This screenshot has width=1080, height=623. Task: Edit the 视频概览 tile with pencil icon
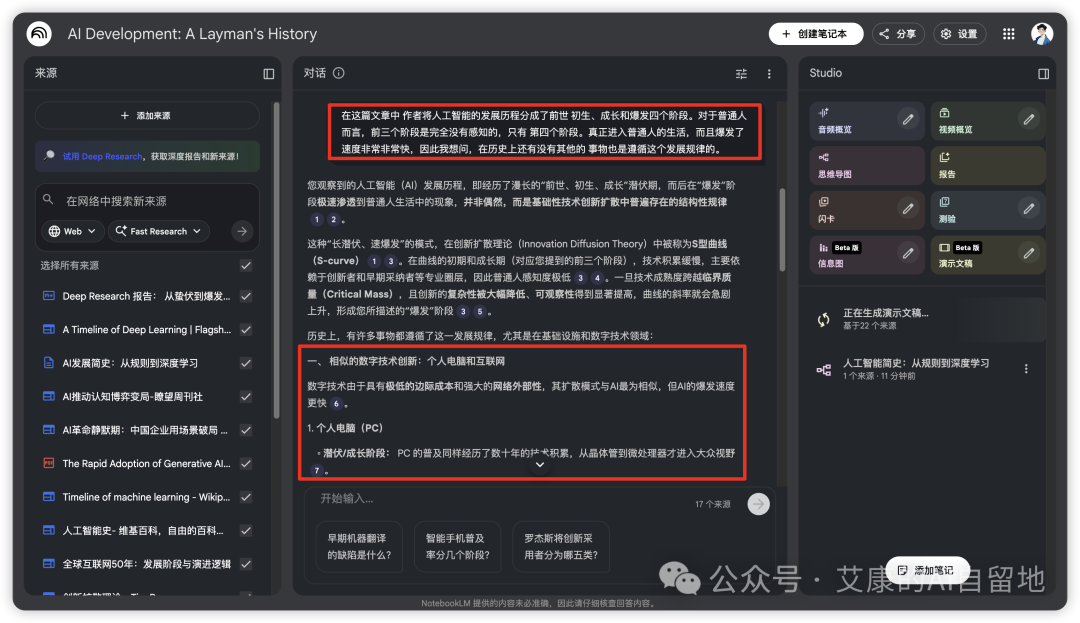tap(1028, 120)
